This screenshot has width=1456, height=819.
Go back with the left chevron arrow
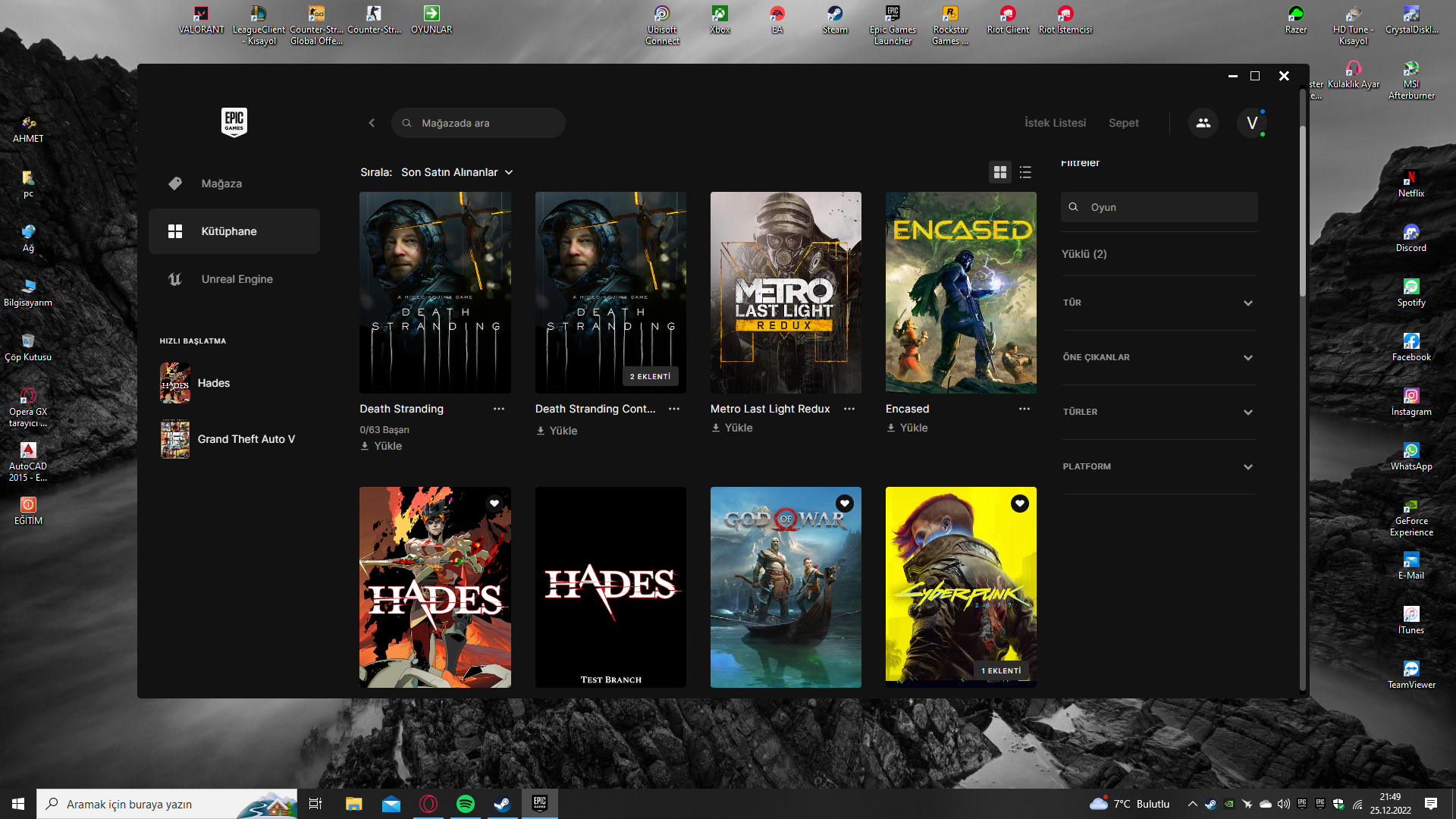point(372,123)
